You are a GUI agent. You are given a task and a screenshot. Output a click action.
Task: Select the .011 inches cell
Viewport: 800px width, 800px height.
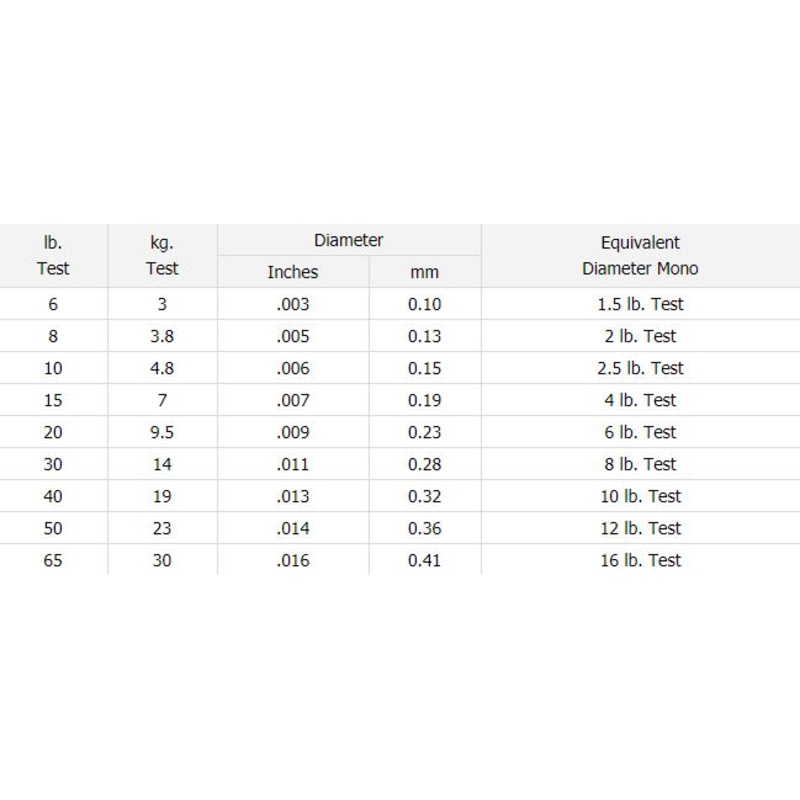(x=292, y=464)
